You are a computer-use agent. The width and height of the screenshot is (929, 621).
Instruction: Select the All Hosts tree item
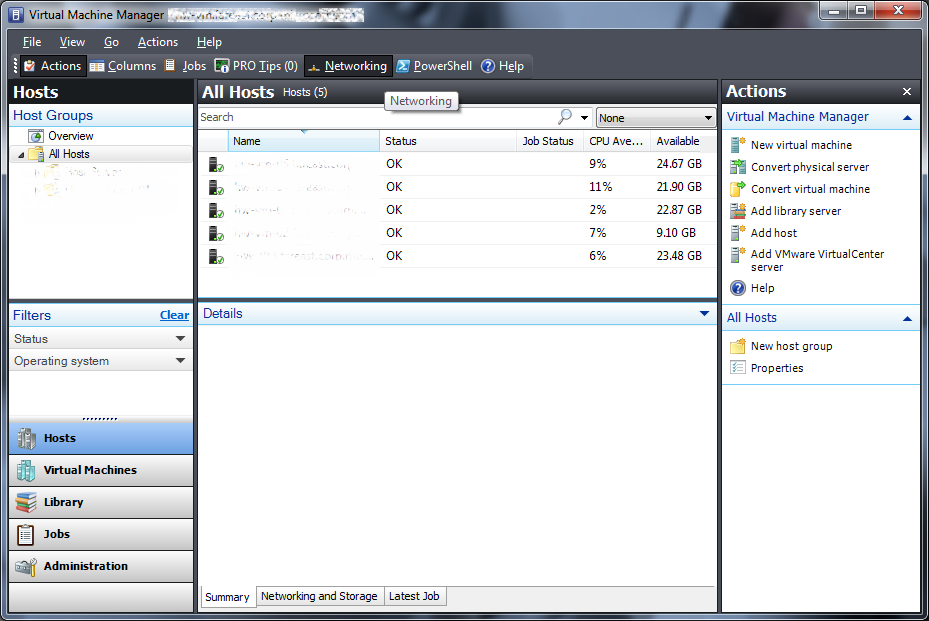[69, 154]
